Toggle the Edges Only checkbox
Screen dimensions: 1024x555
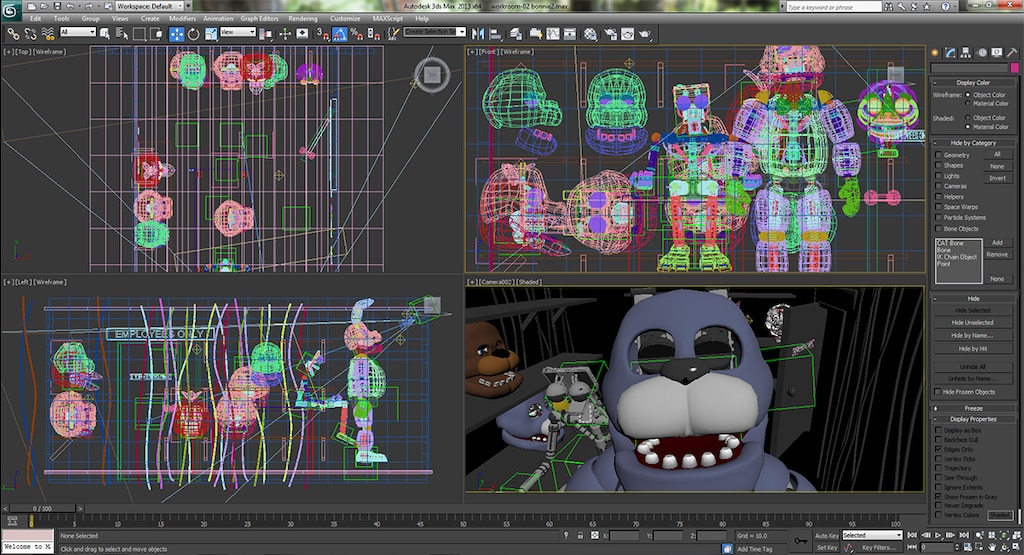(x=938, y=449)
